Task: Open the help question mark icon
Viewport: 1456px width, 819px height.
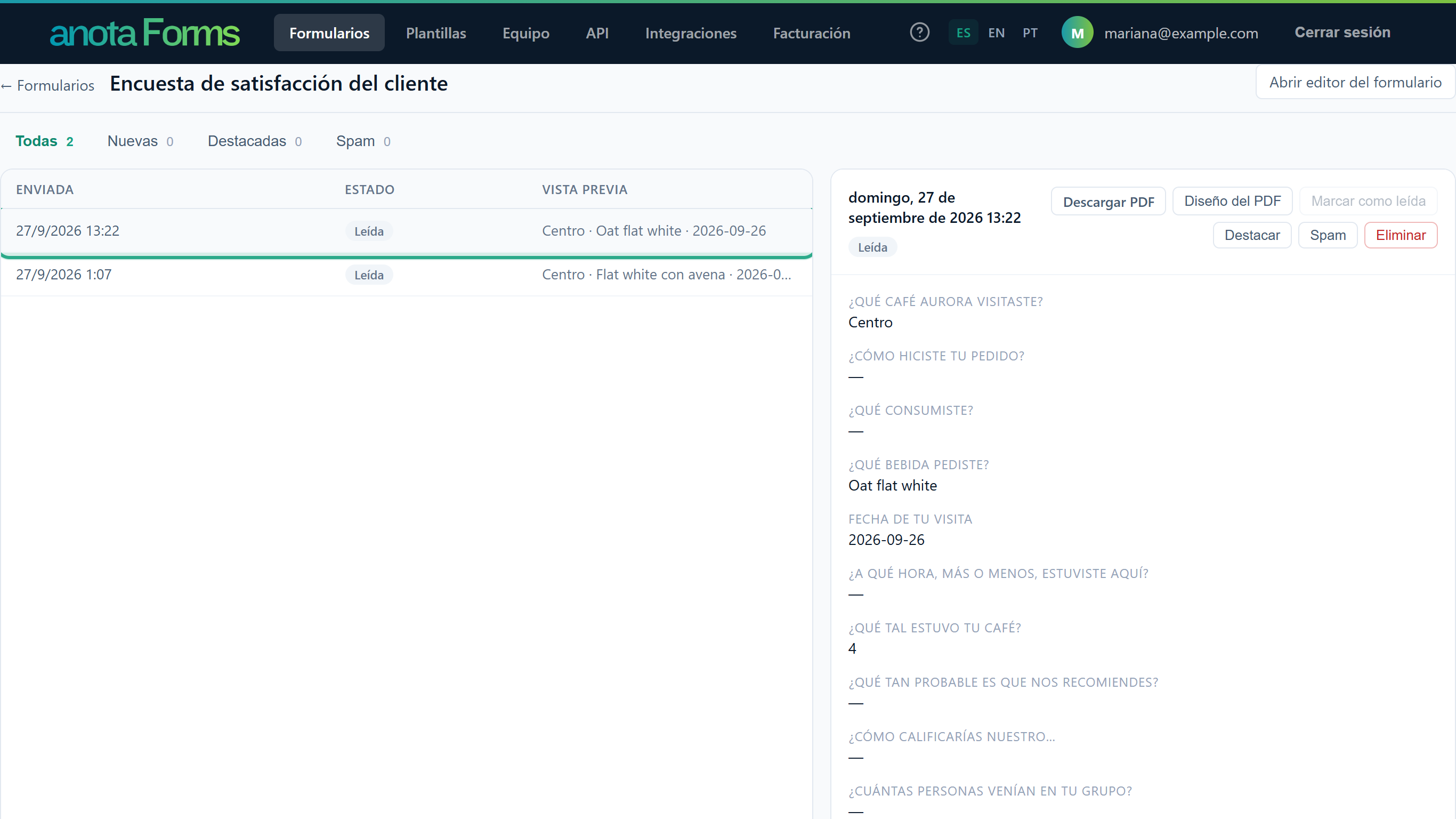Action: click(x=920, y=32)
